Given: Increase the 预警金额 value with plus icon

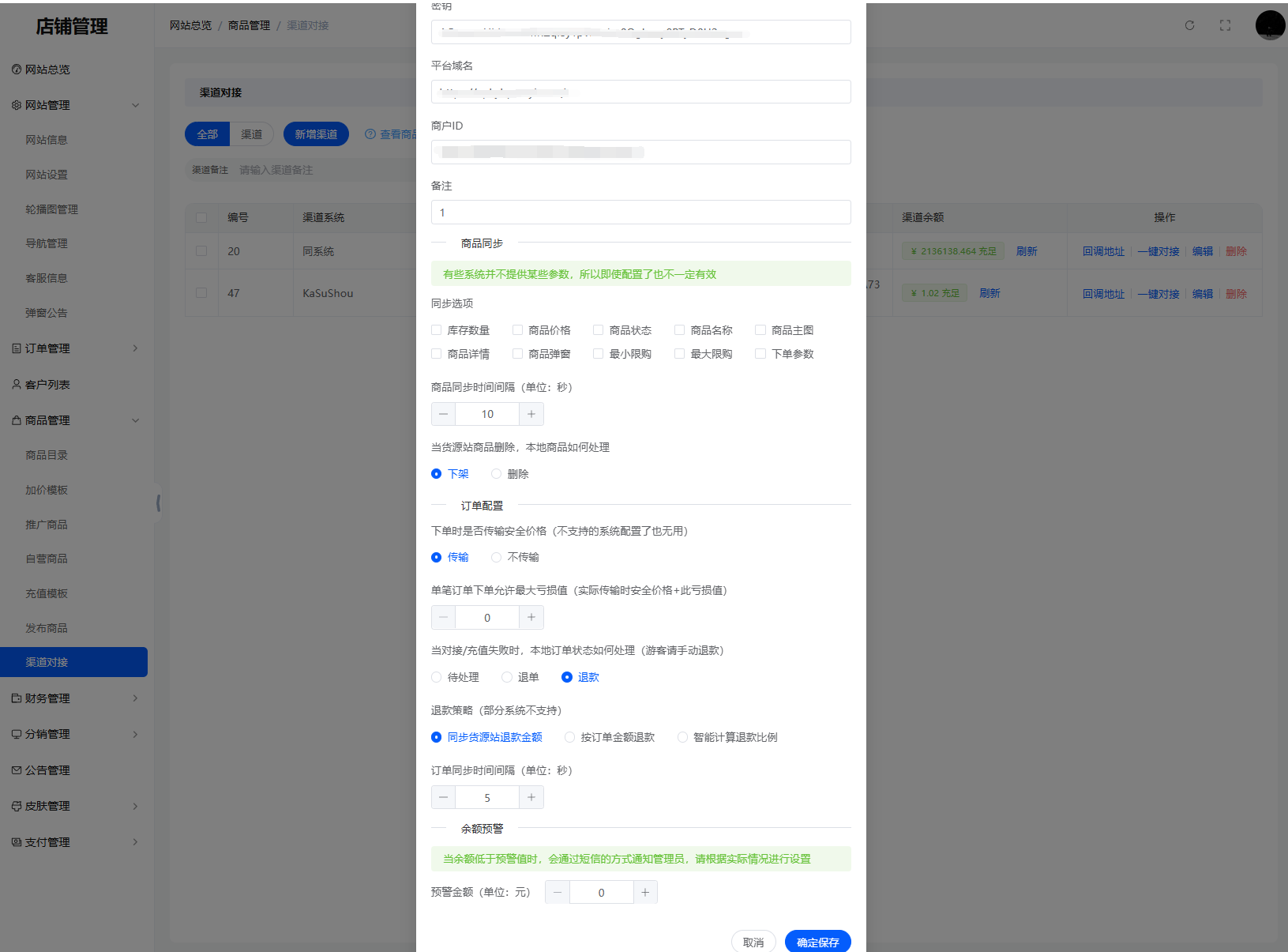Looking at the screenshot, I should [x=645, y=892].
